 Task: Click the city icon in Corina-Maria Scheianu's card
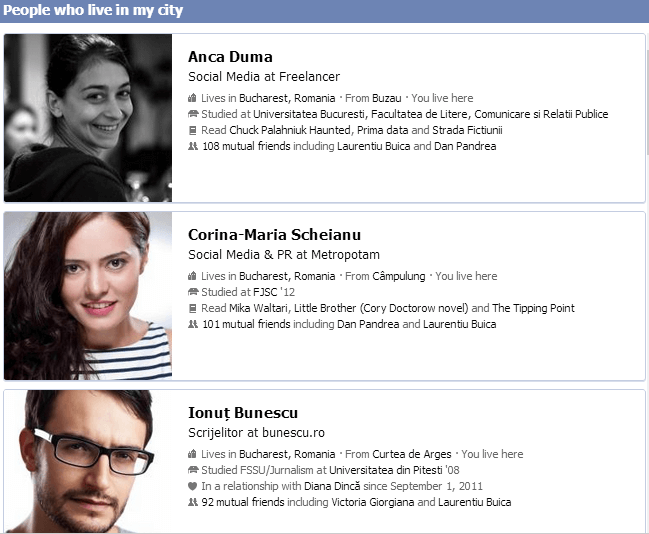(x=192, y=276)
